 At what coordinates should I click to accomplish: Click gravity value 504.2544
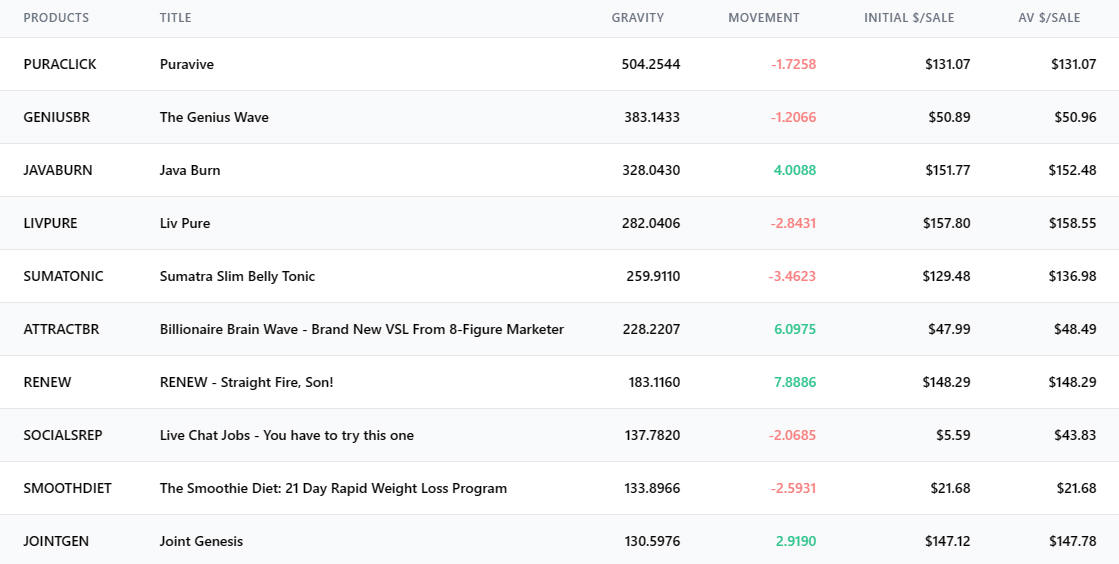(x=651, y=64)
